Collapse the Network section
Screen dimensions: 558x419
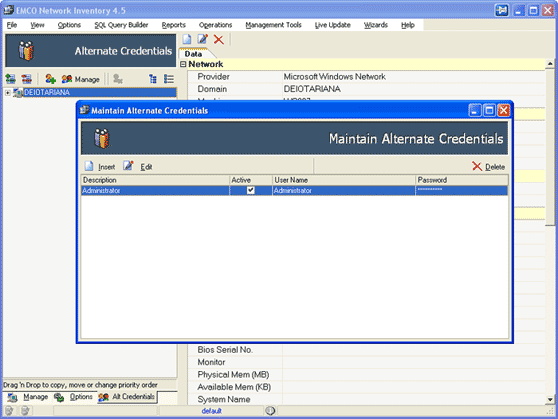[183, 64]
